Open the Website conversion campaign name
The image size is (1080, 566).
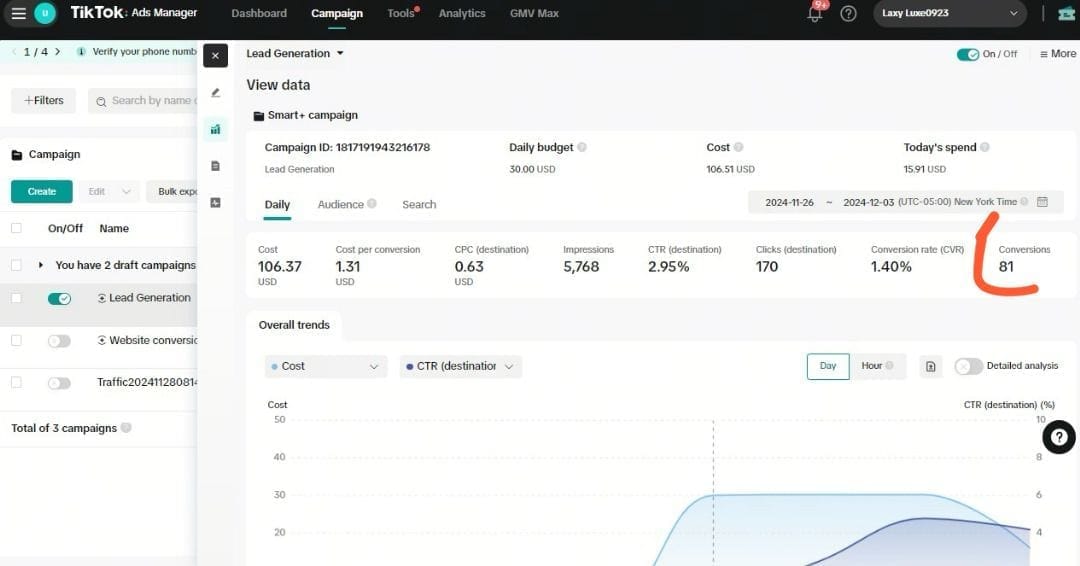[153, 340]
